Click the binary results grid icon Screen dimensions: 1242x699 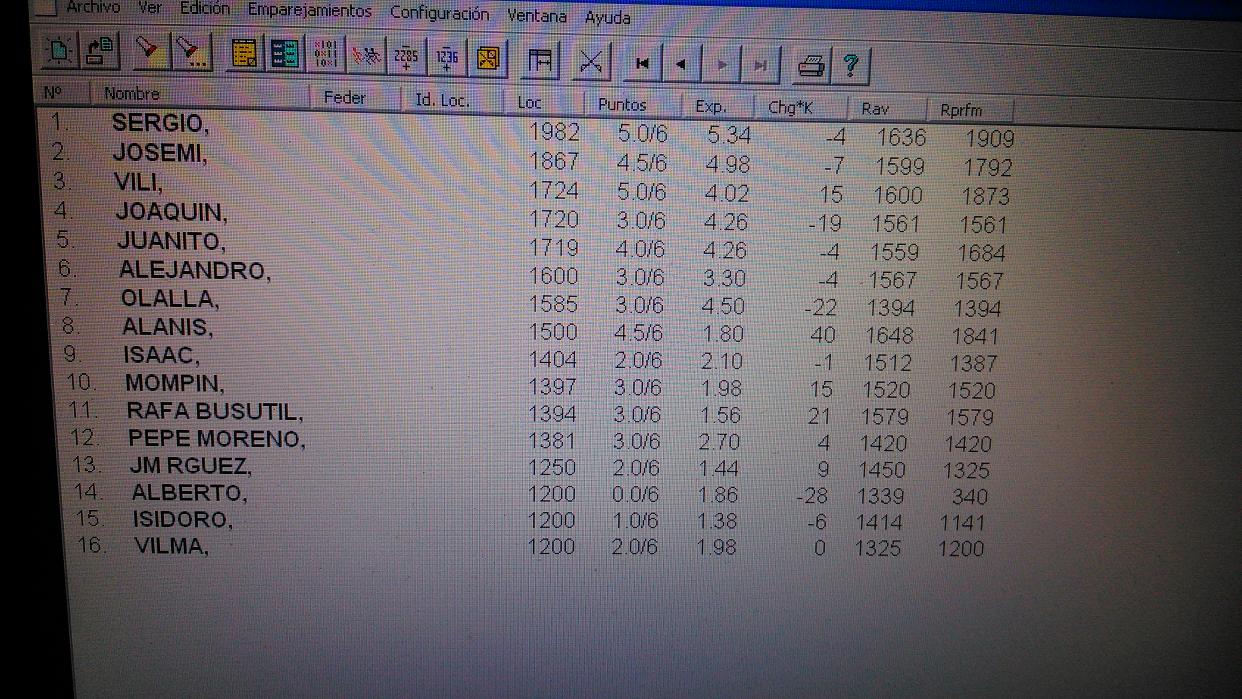pos(325,55)
